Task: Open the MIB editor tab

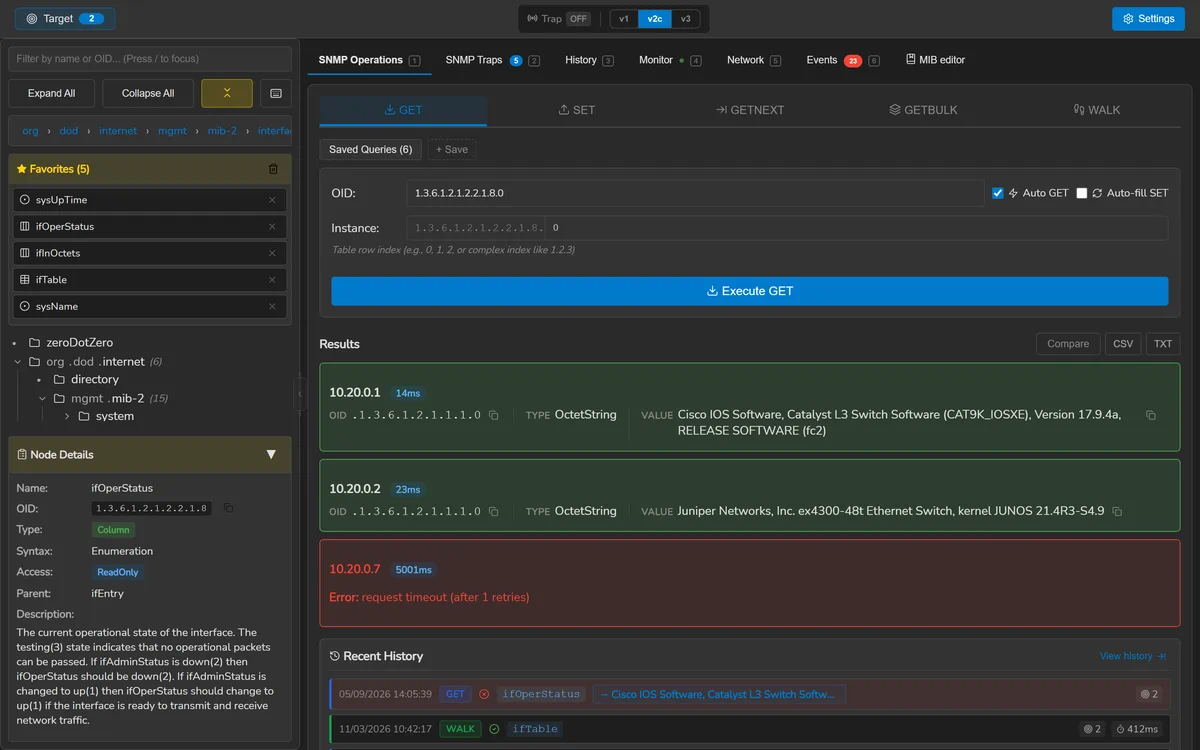Action: 935,60
